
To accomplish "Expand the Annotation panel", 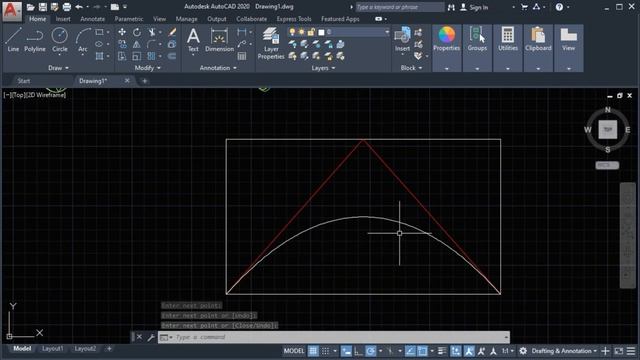I will point(218,68).
